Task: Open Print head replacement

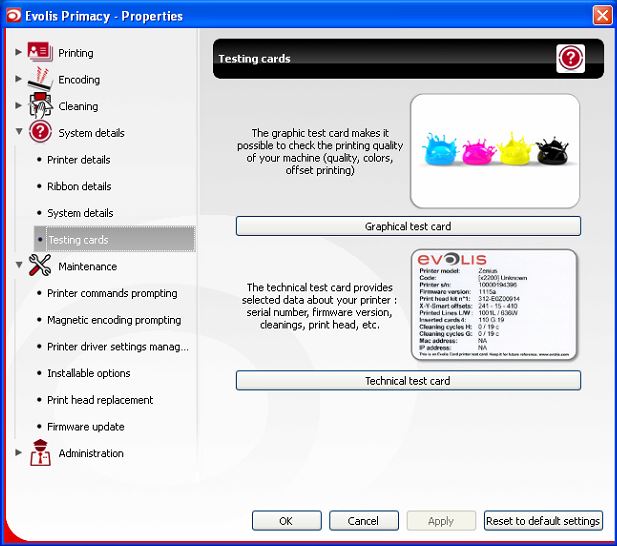Action: [100, 400]
